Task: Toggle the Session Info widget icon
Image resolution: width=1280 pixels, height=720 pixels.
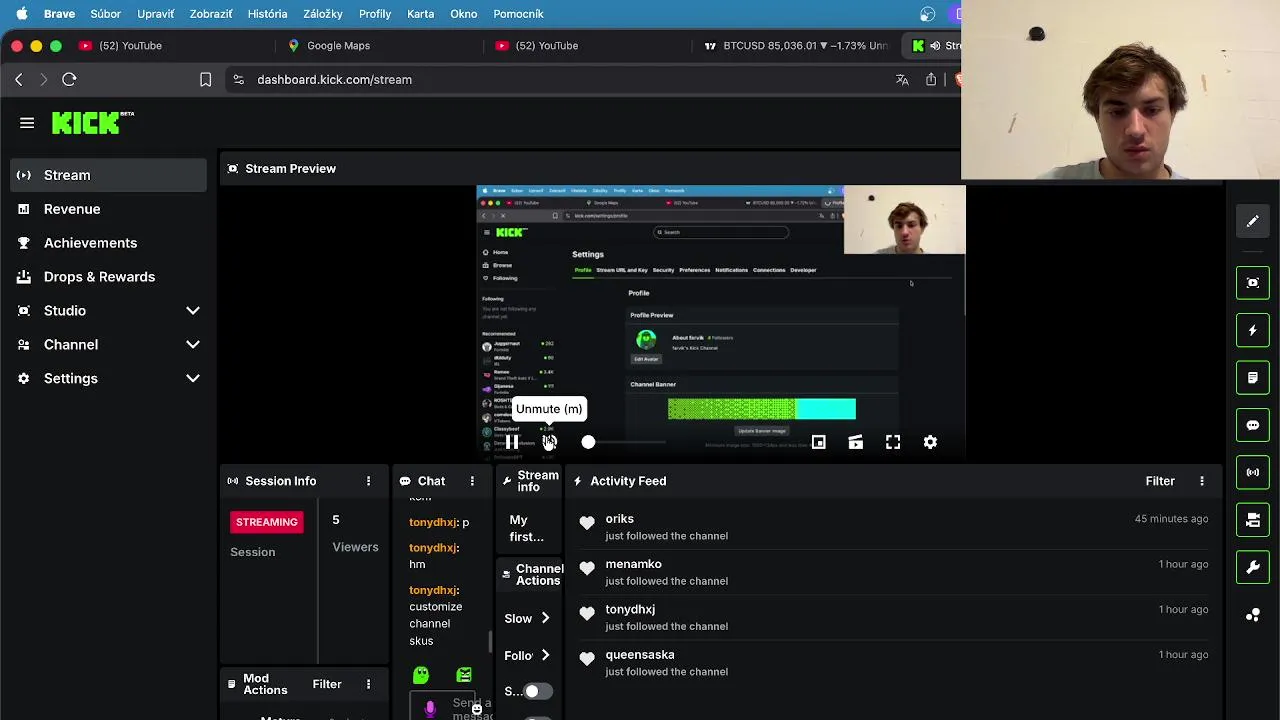Action: point(1252,472)
